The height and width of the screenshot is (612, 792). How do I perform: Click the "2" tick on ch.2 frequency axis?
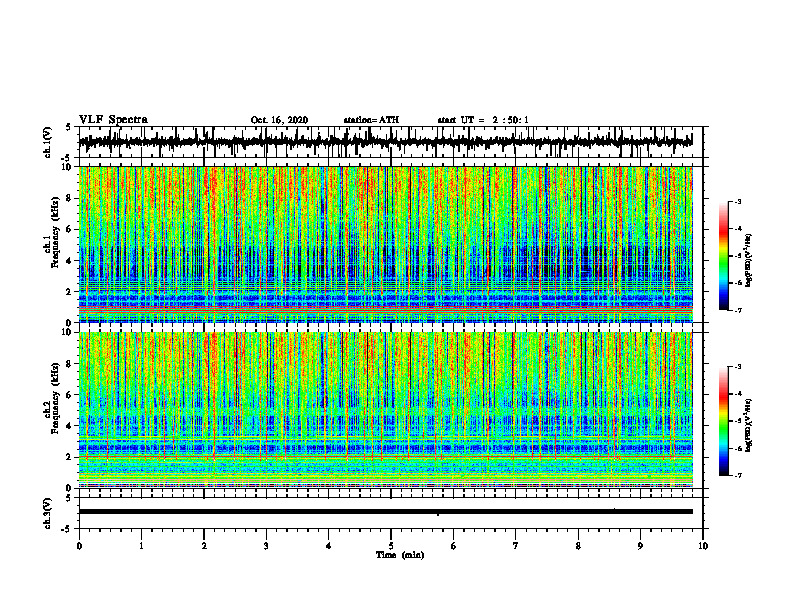pyautogui.click(x=70, y=457)
